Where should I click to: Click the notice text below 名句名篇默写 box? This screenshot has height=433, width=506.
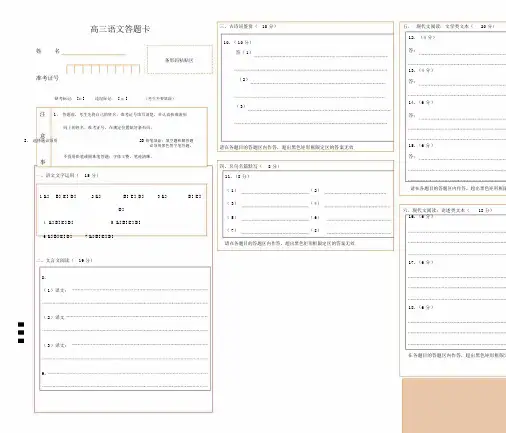(x=290, y=243)
